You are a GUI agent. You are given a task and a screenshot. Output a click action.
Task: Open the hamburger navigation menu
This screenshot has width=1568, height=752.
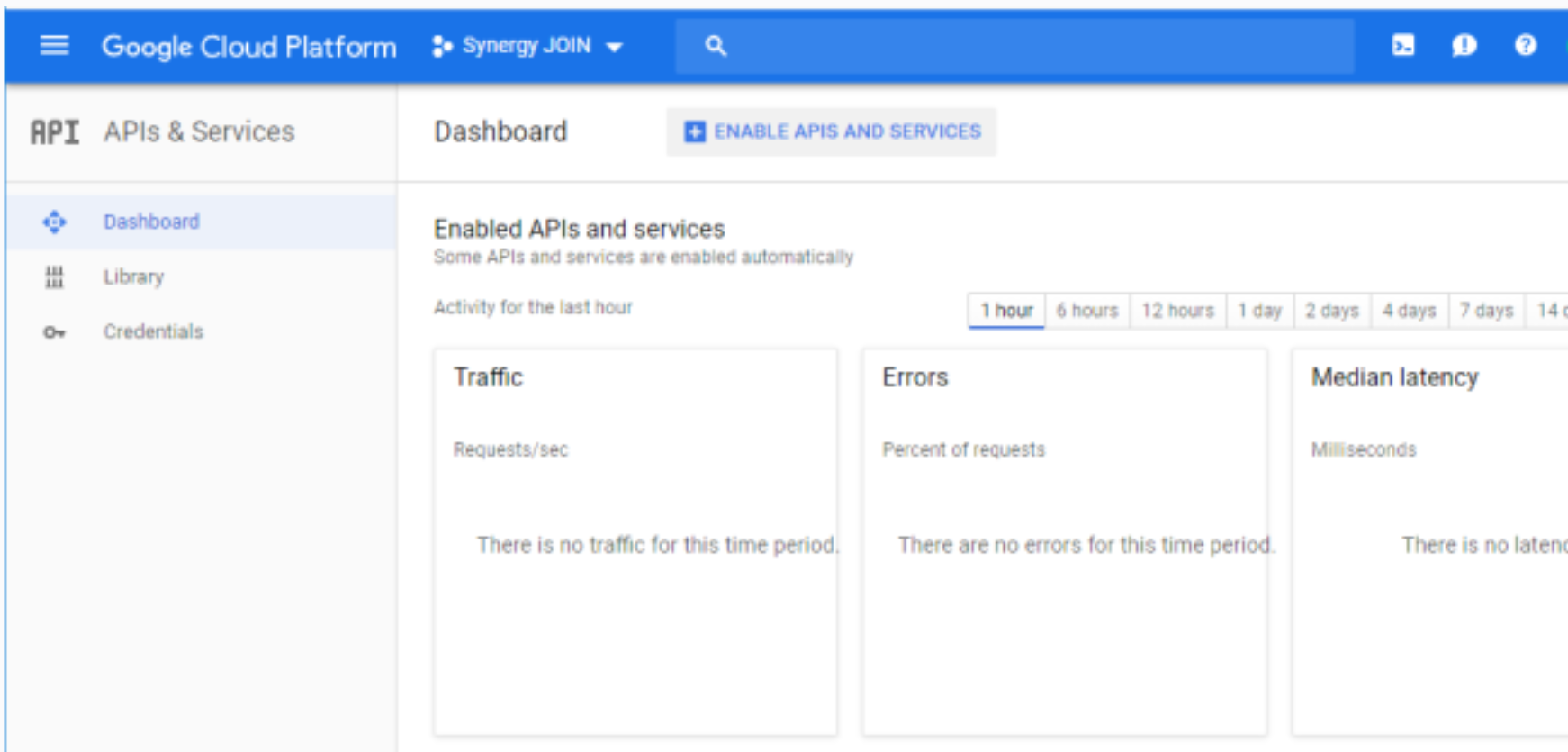tap(55, 45)
